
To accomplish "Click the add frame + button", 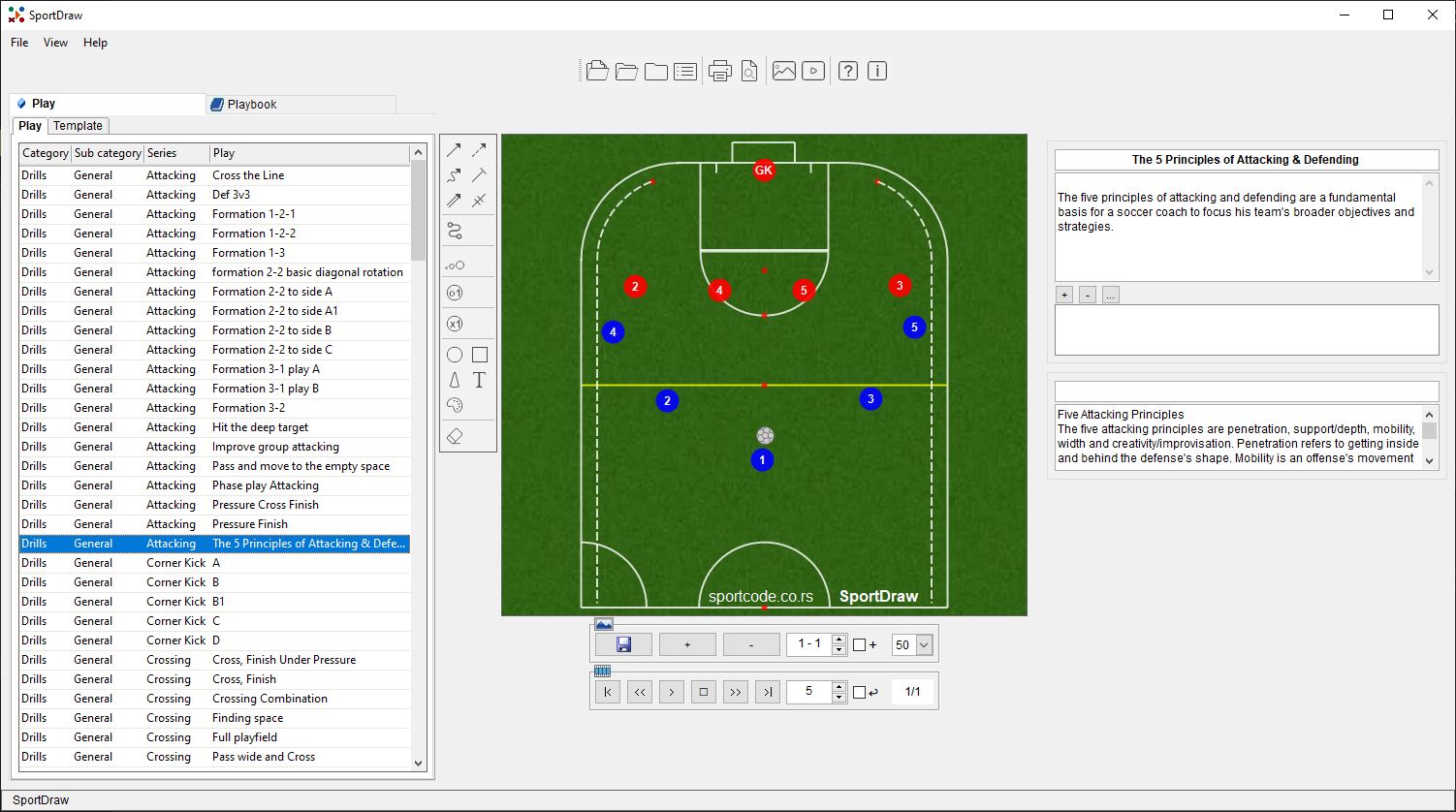I will [687, 644].
